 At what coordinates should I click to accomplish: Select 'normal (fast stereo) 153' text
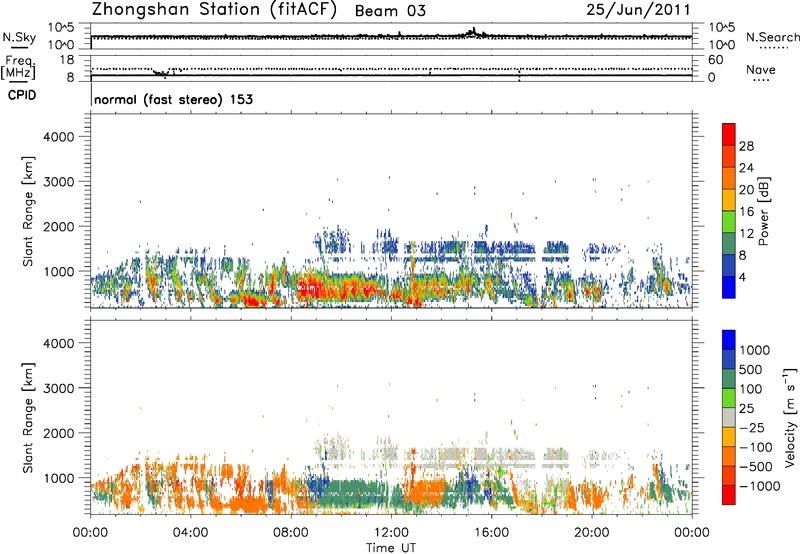point(173,99)
